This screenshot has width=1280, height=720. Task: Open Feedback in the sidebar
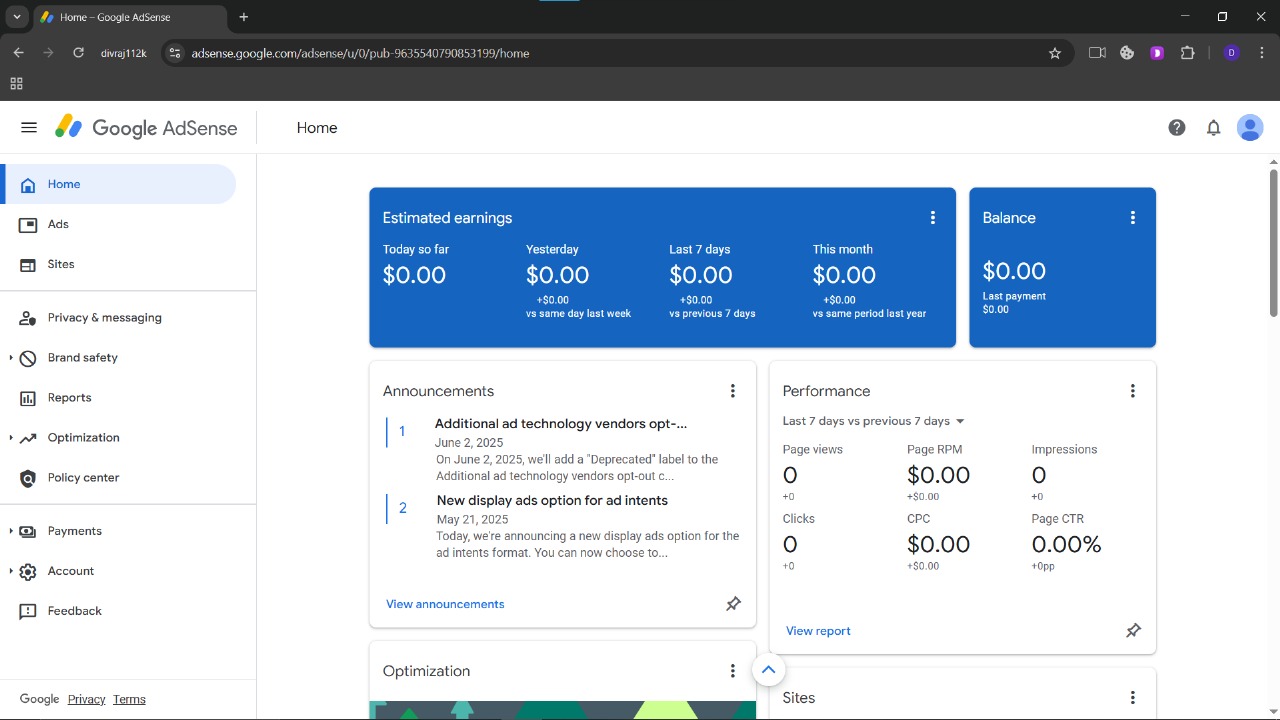120,611
